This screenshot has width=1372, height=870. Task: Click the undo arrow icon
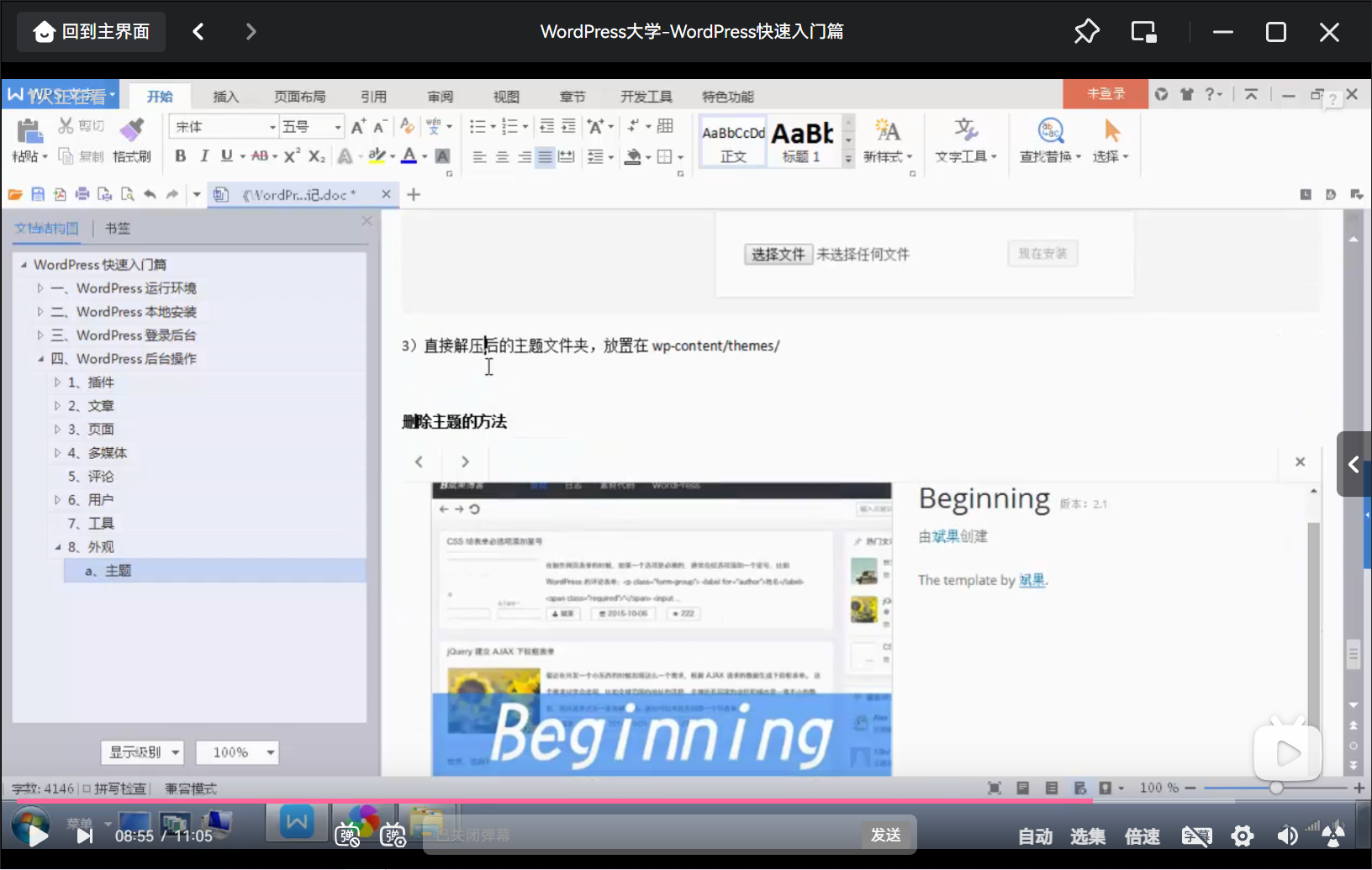pos(150,194)
